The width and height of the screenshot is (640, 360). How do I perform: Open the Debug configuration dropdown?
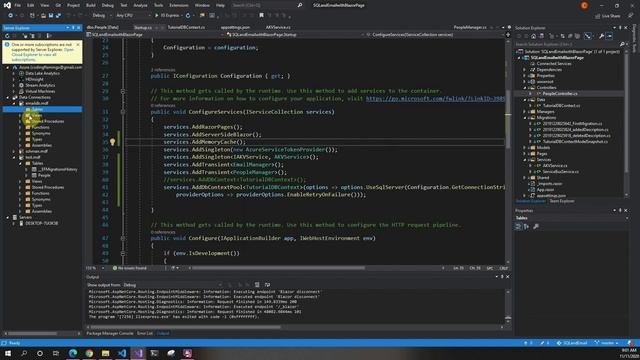click(101, 16)
